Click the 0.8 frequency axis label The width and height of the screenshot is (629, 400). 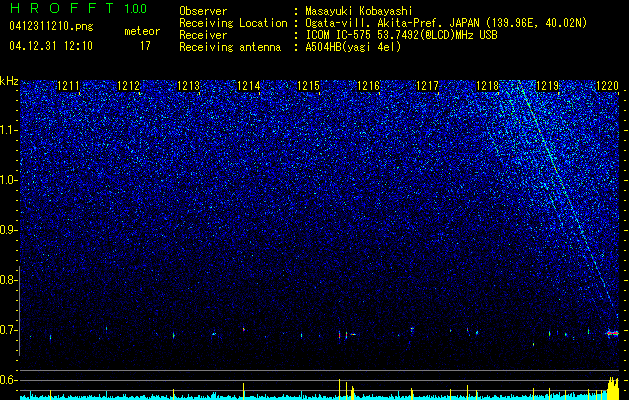point(9,280)
